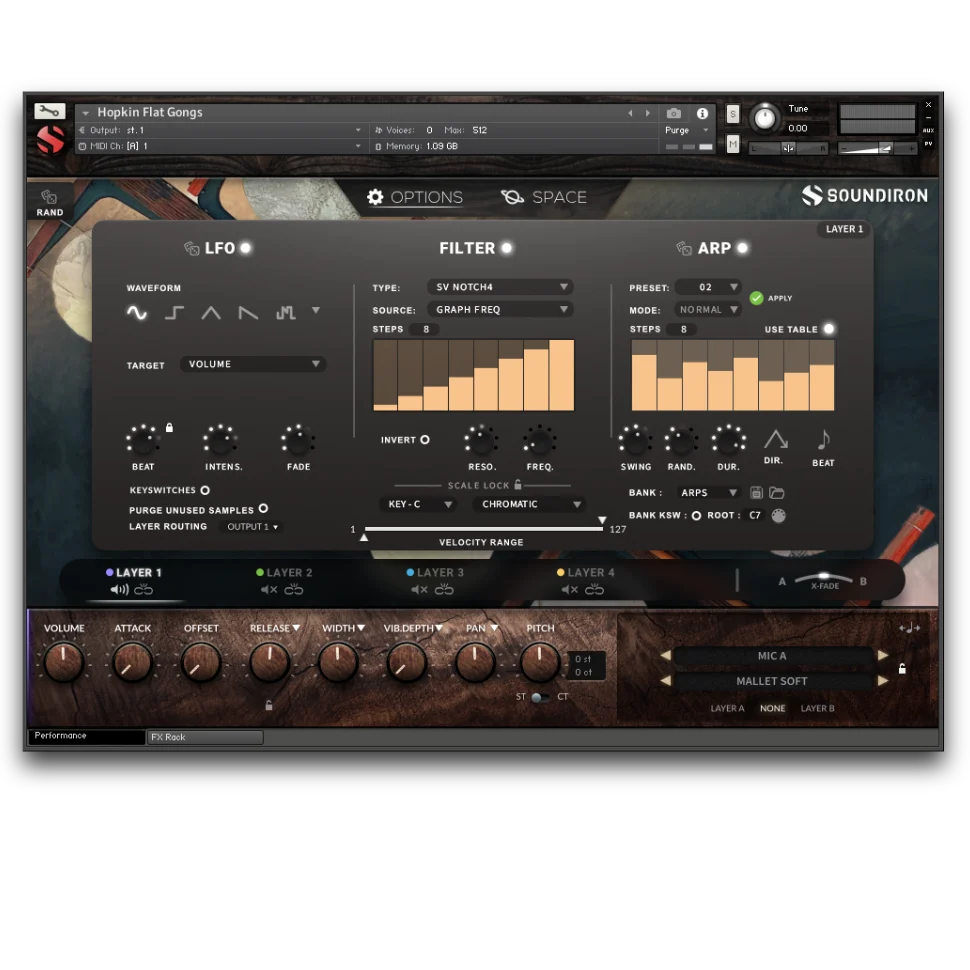
Task: Click the X-FADE slider
Action: pyautogui.click(x=823, y=580)
